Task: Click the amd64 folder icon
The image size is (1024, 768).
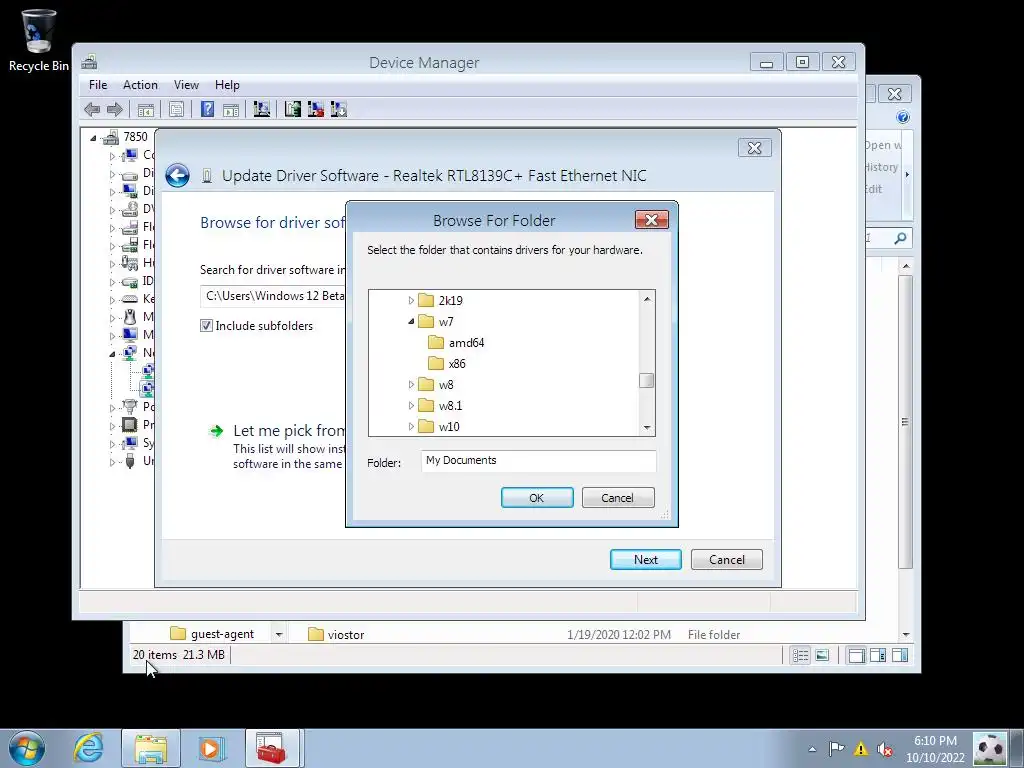Action: pos(436,342)
